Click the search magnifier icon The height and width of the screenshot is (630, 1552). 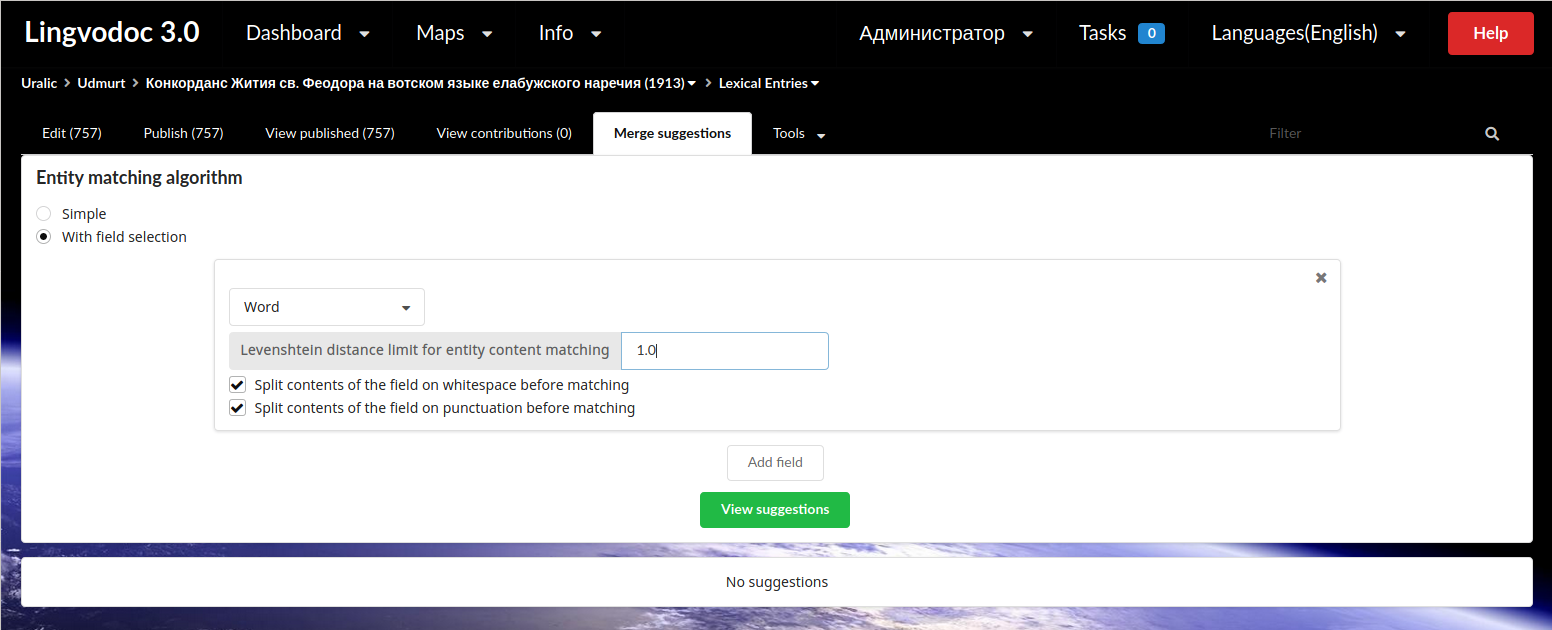click(1491, 133)
